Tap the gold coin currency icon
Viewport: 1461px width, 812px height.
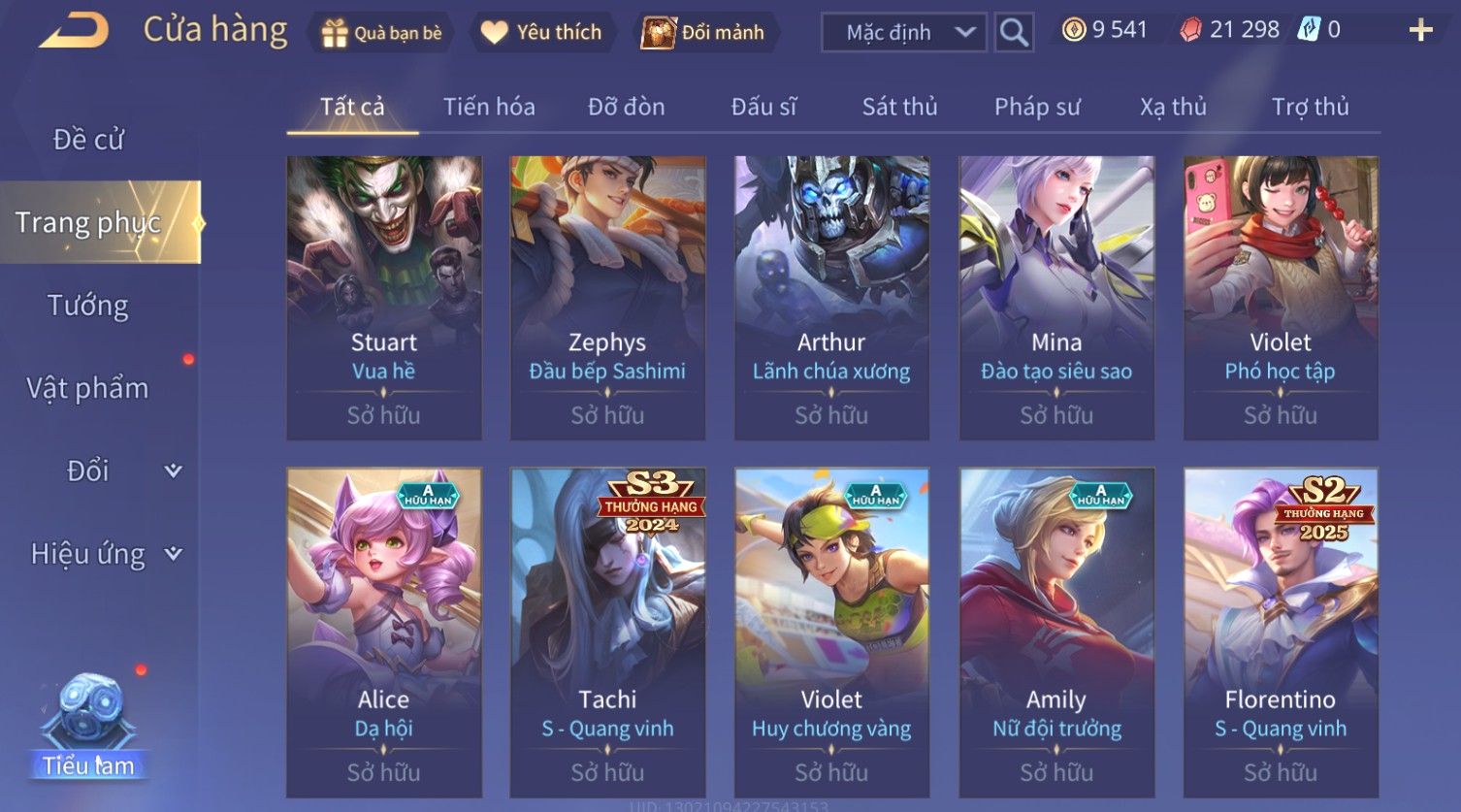pyautogui.click(x=1073, y=30)
